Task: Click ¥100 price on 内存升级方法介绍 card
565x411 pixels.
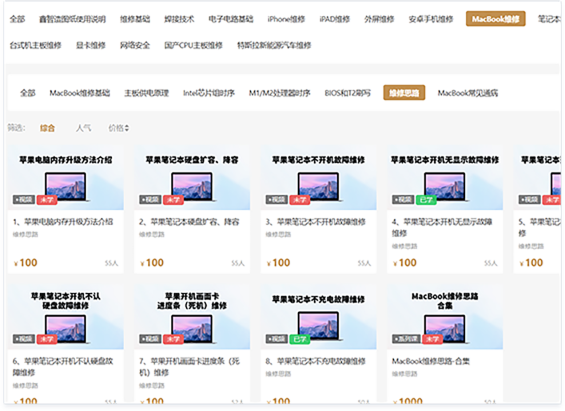Action: pyautogui.click(x=26, y=263)
